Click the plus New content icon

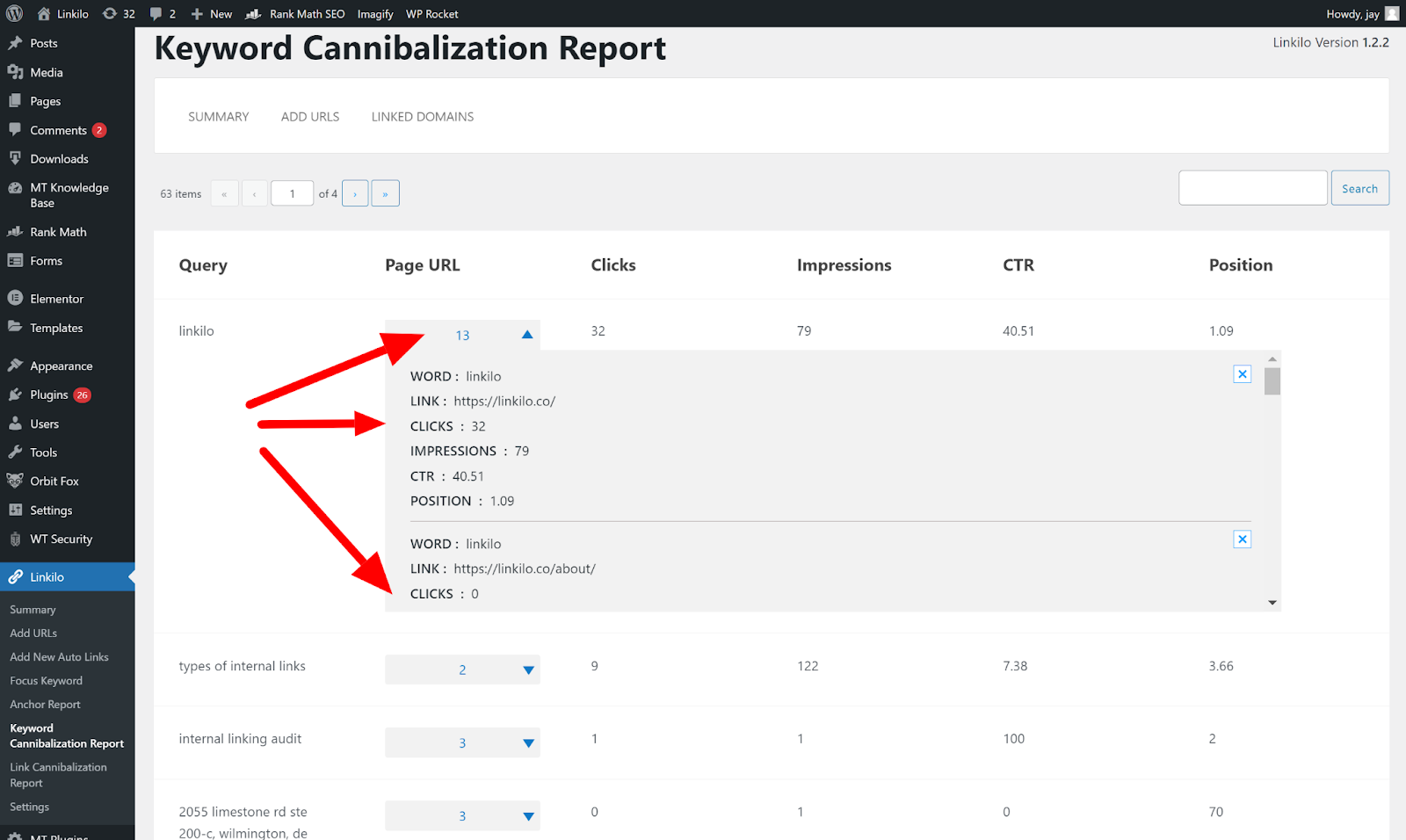pyautogui.click(x=197, y=14)
